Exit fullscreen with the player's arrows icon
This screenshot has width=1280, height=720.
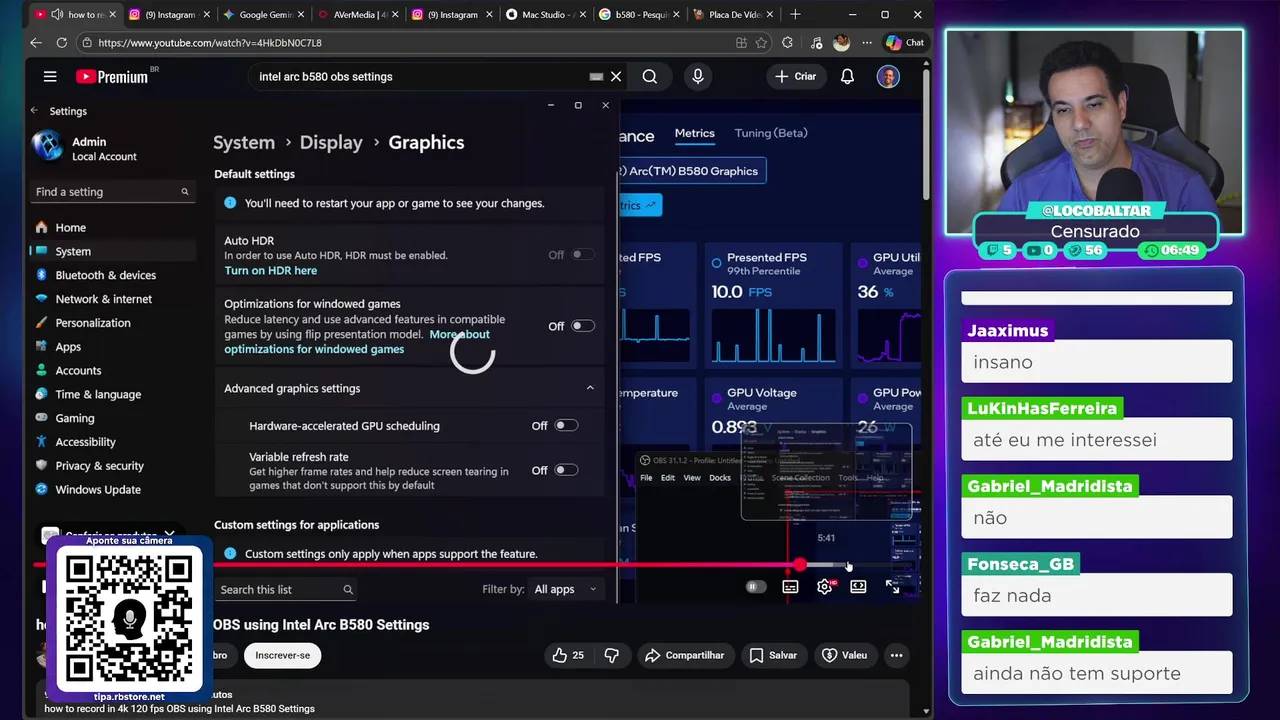click(892, 587)
